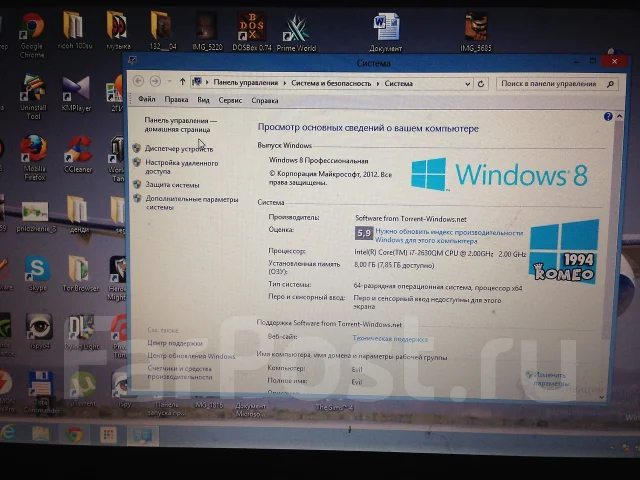Open the Сервис menu
This screenshot has height=480, width=640.
[x=230, y=100]
